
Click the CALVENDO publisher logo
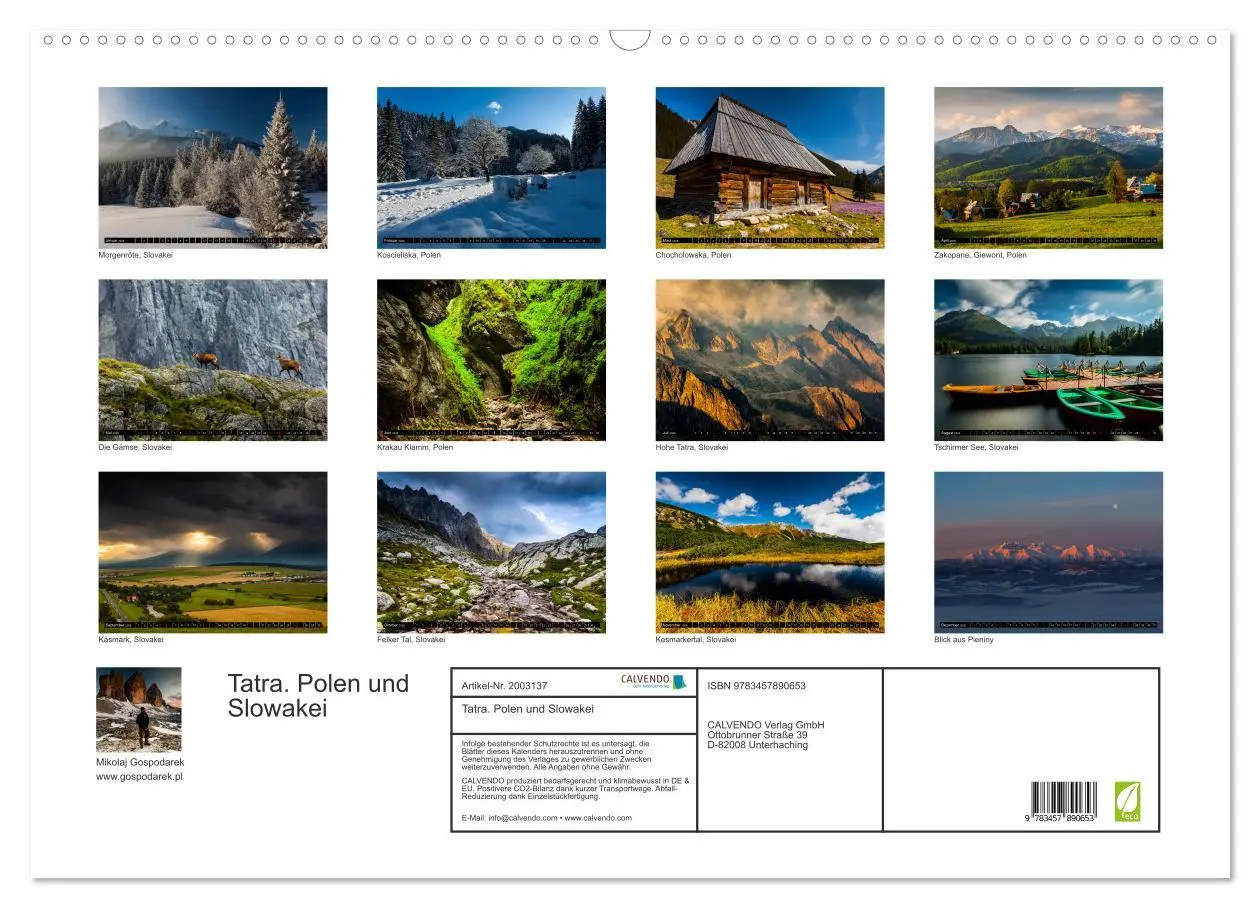pos(648,683)
